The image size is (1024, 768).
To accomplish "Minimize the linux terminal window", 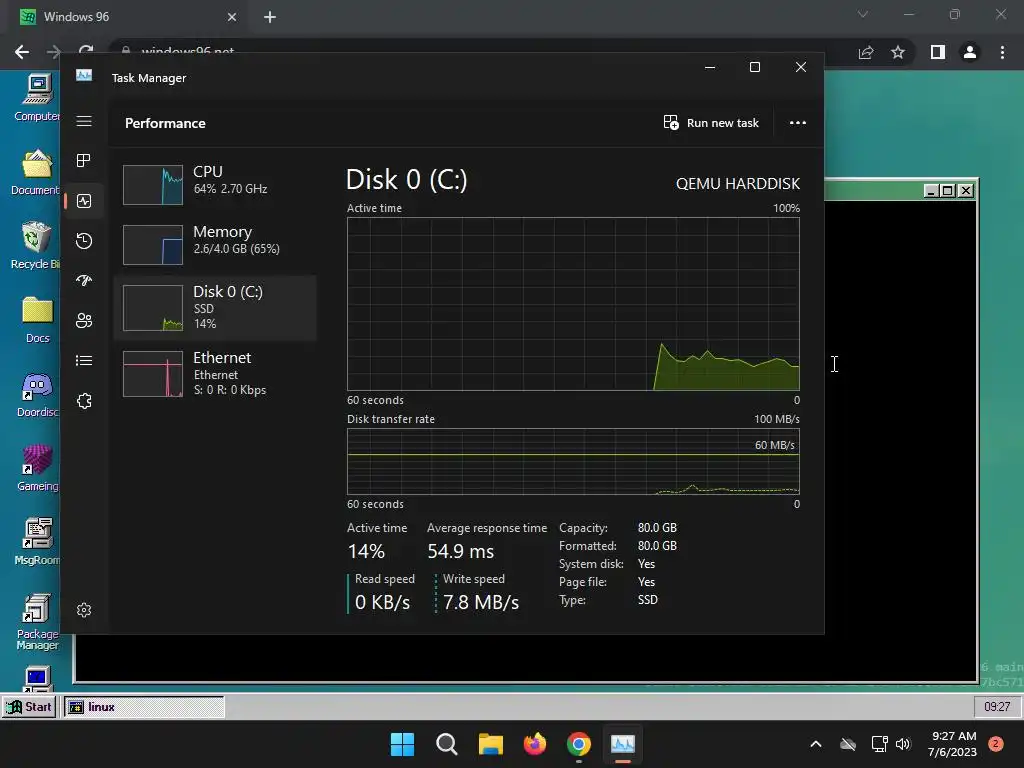I will [x=932, y=191].
